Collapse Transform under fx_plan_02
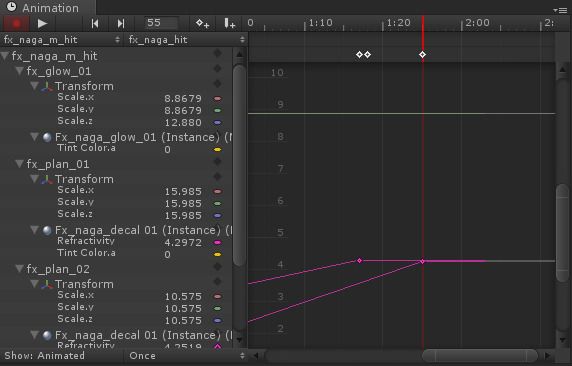This screenshot has width=572, height=366. (34, 284)
